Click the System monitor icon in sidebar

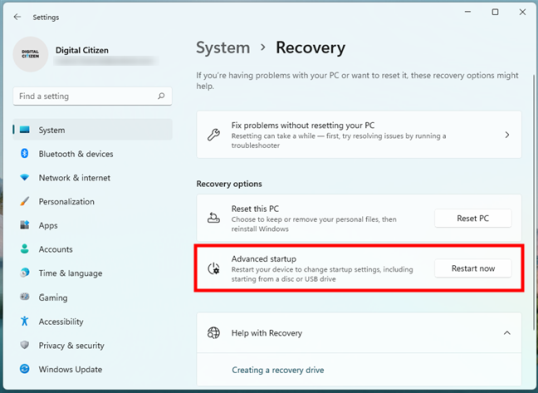pos(25,130)
